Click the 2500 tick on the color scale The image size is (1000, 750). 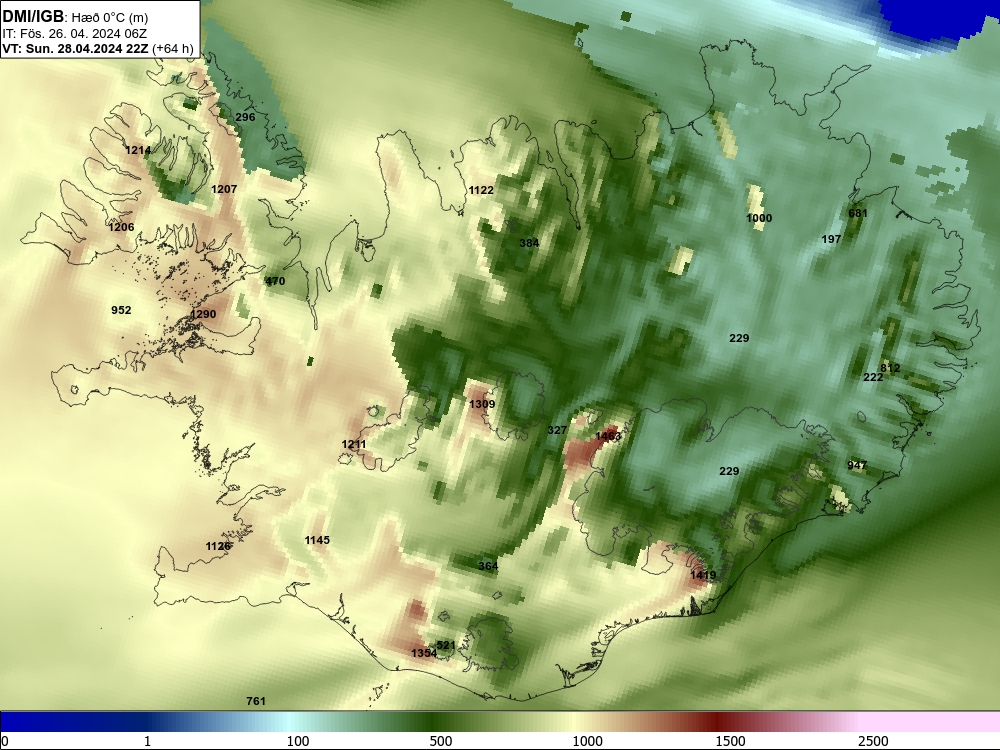873,741
